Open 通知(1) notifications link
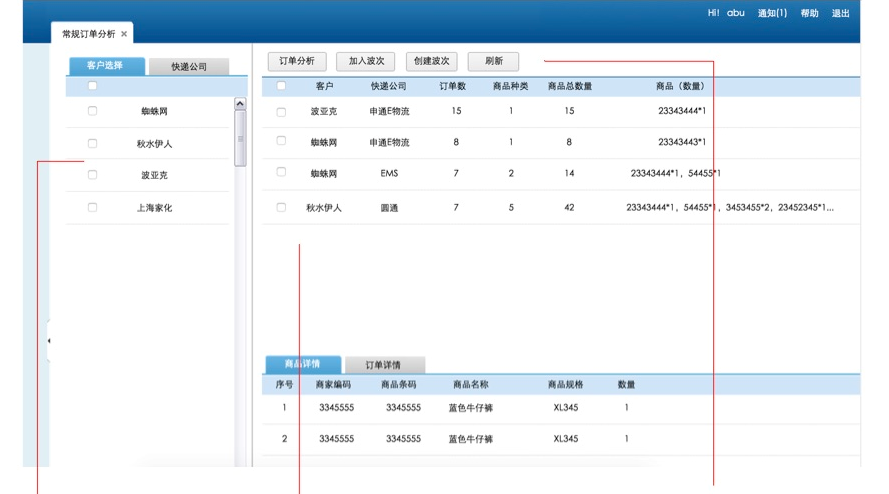889x494 pixels. [771, 14]
